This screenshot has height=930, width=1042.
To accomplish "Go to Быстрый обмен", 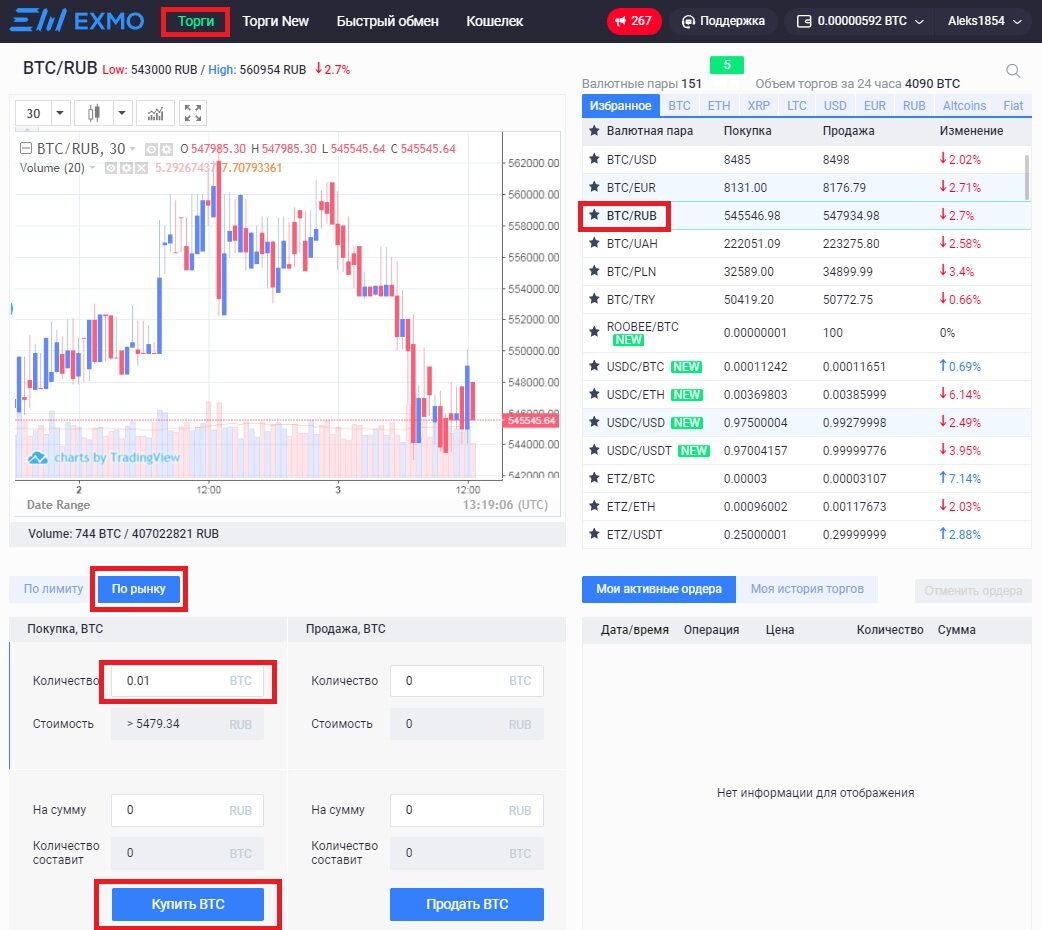I will [387, 21].
